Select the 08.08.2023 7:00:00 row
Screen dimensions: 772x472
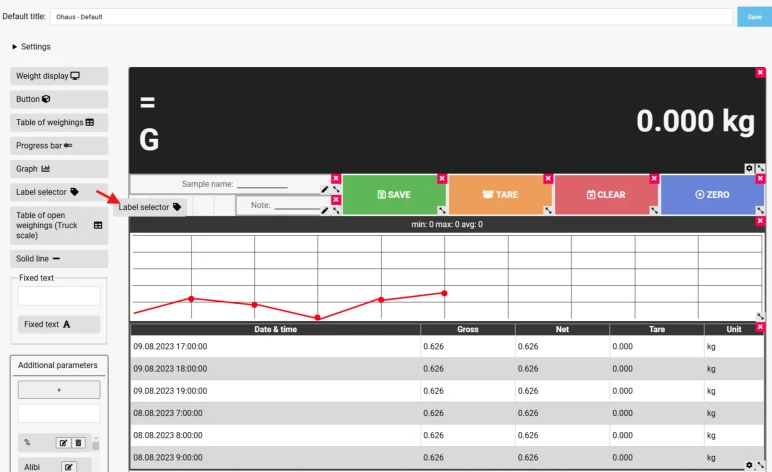pyautogui.click(x=447, y=413)
